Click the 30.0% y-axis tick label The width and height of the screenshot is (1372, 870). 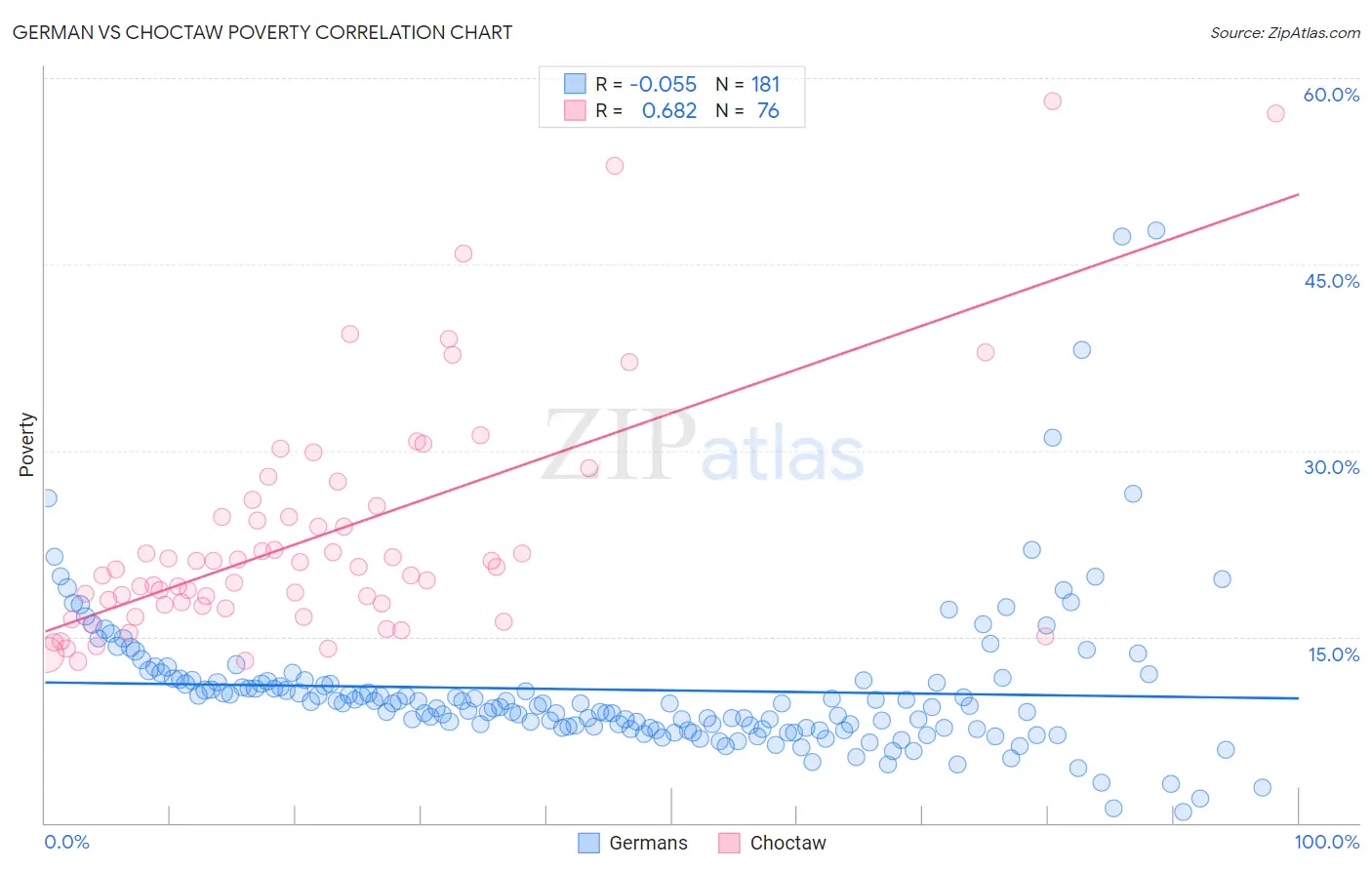[x=1331, y=467]
